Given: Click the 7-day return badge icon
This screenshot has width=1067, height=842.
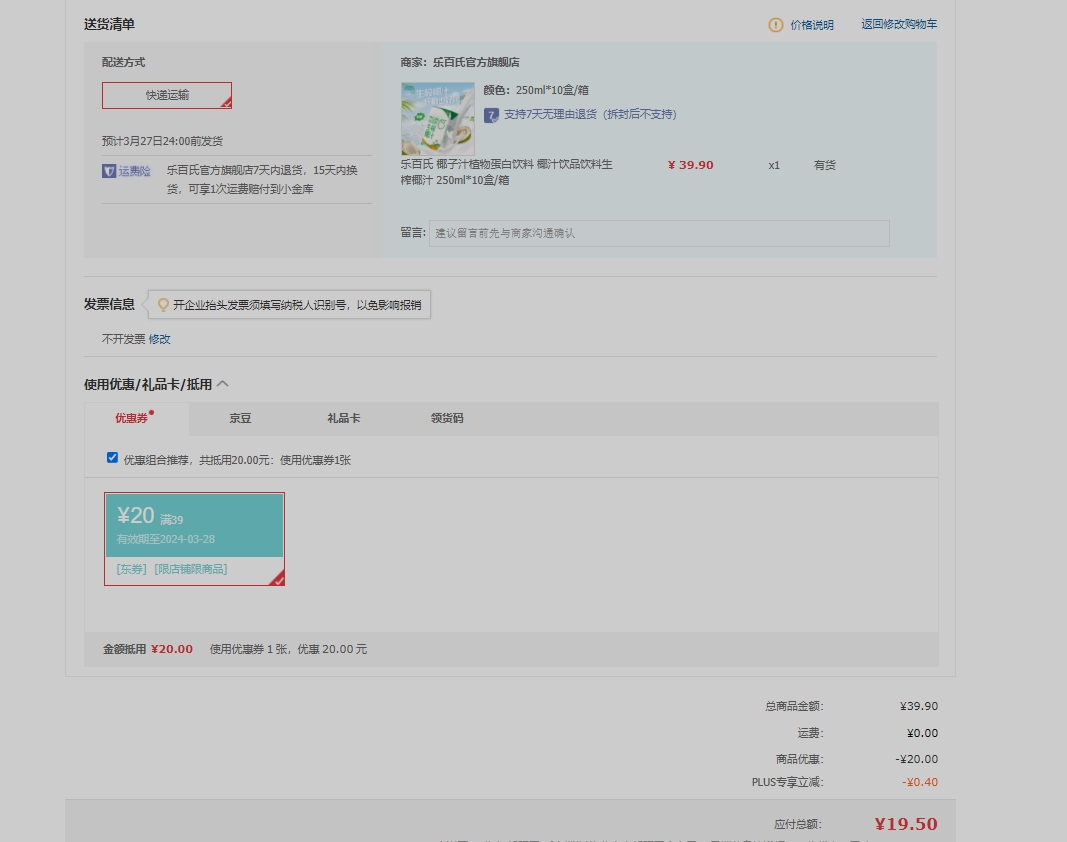Looking at the screenshot, I should pos(491,115).
